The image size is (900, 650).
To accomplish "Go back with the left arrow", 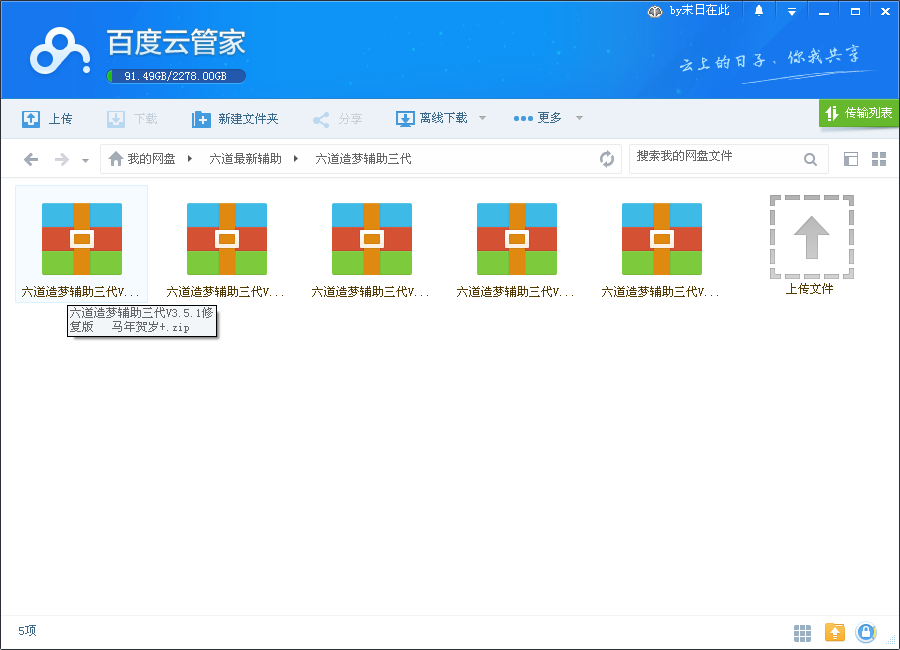I will point(31,159).
